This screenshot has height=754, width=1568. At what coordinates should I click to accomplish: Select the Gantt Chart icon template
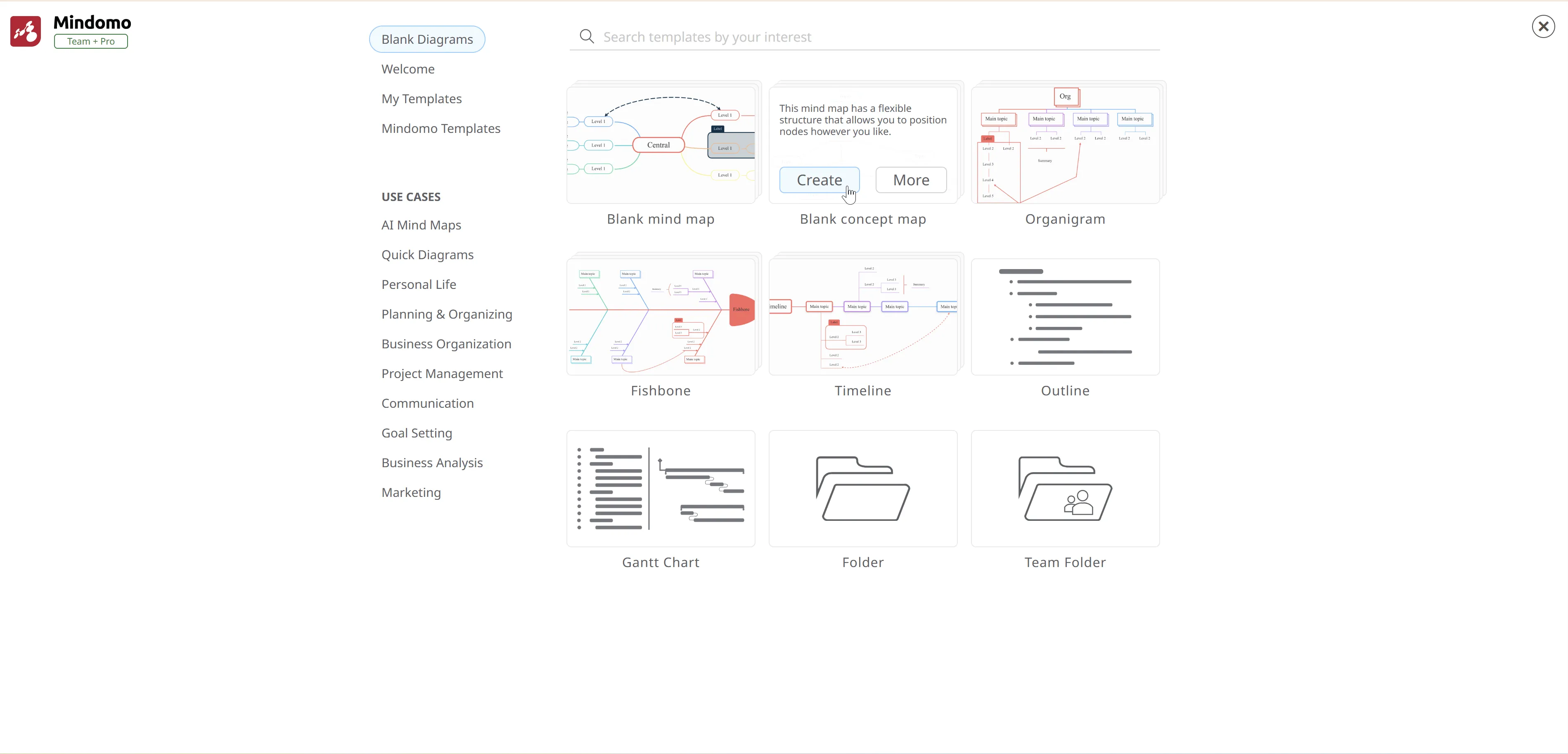point(661,489)
